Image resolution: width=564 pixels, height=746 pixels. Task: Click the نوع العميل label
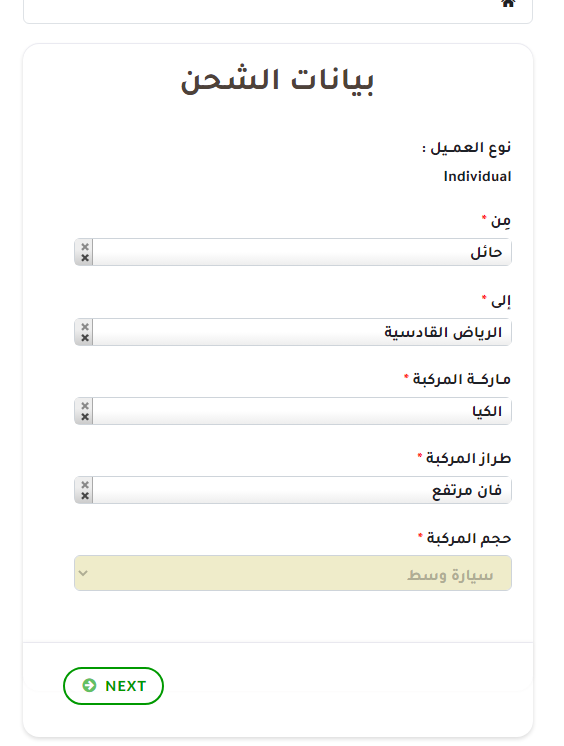[x=466, y=148]
